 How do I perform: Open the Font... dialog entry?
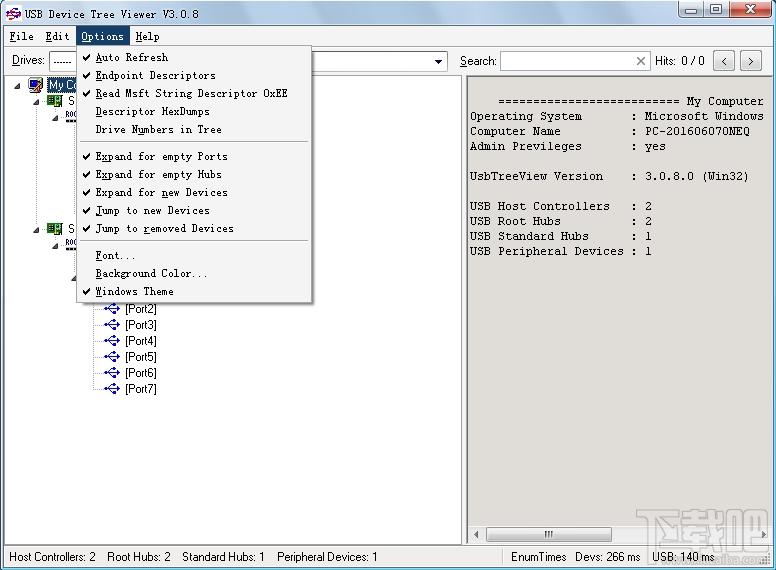[194, 255]
